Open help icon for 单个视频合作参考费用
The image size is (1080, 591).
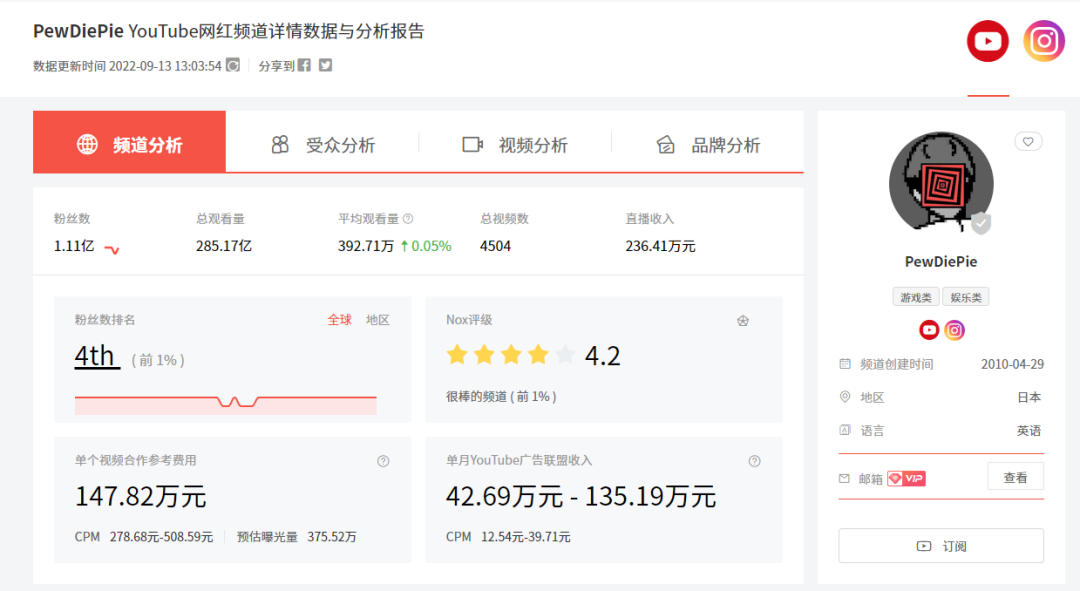383,462
